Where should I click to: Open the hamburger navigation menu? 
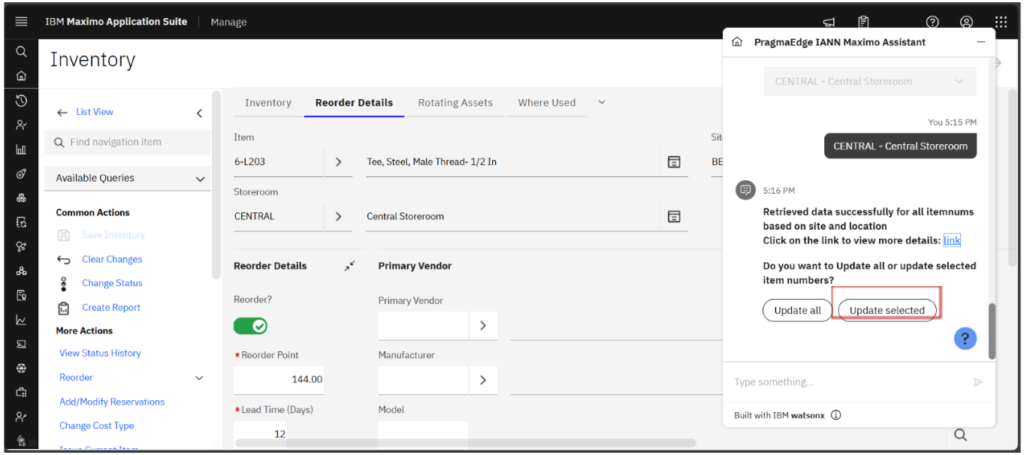[21, 22]
